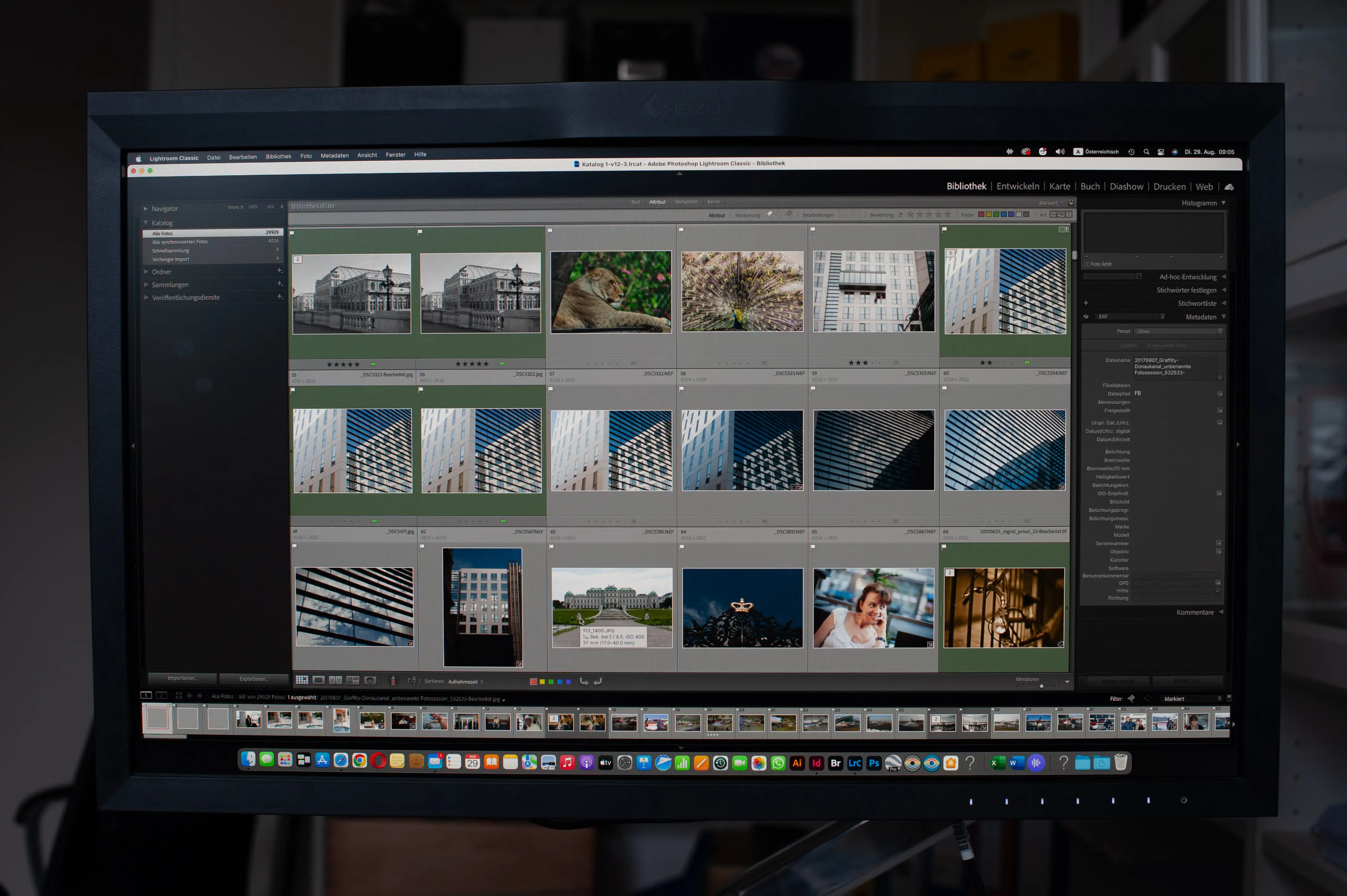Toggle unedited photos filter icon
This screenshot has width=1347, height=896.
coord(855,214)
